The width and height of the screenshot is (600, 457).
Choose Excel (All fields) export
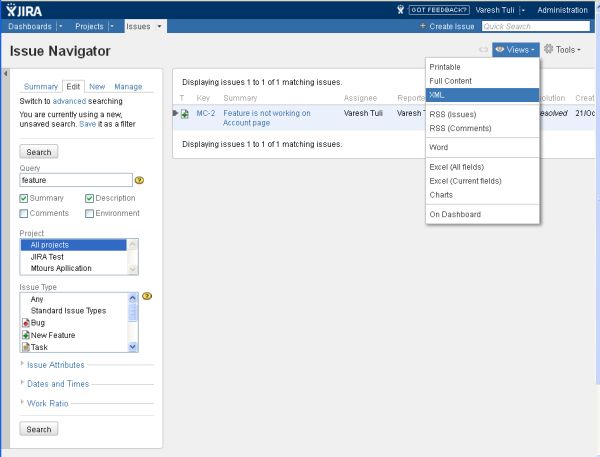tap(483, 167)
